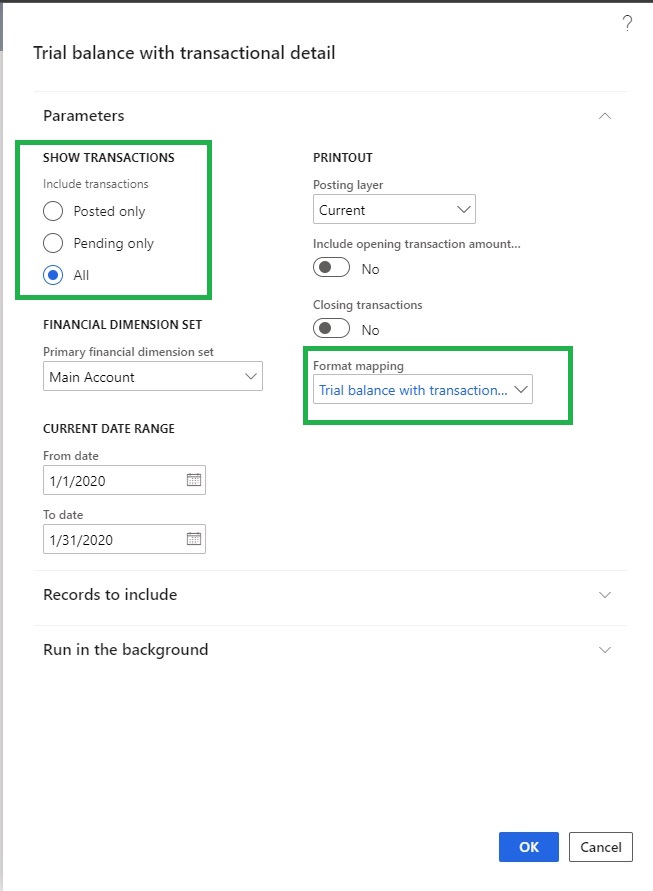Select the Pending only radio button
Image resolution: width=653 pixels, height=891 pixels.
(54, 243)
